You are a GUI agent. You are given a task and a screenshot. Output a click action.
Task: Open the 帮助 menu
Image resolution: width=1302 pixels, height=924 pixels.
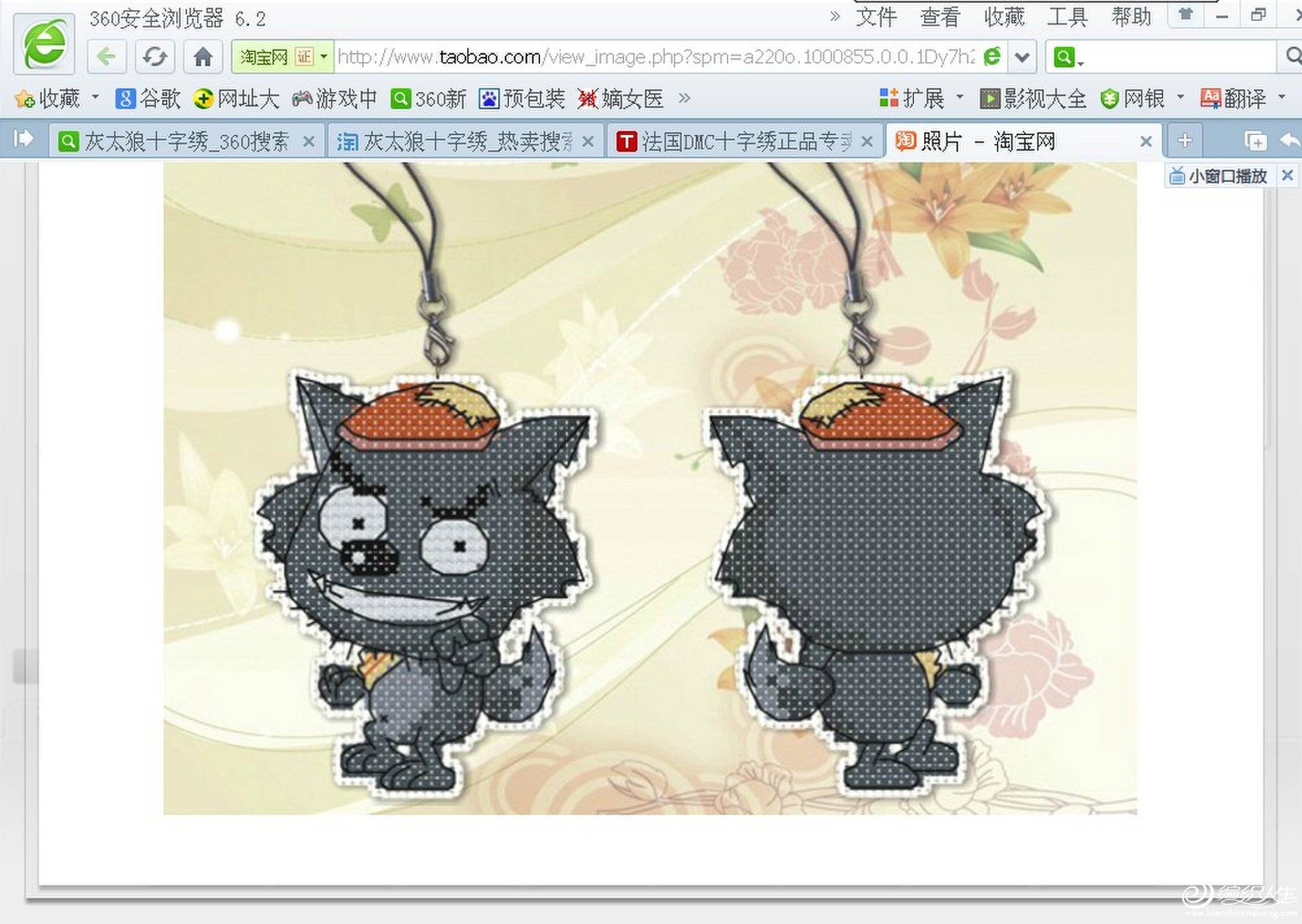[1131, 17]
